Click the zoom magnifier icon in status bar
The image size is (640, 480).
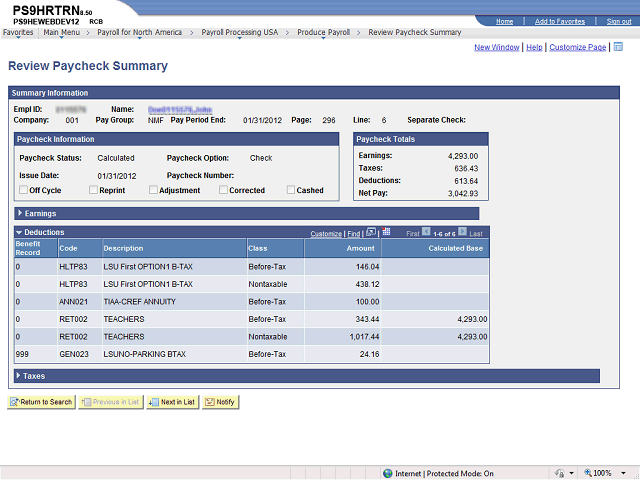click(588, 473)
